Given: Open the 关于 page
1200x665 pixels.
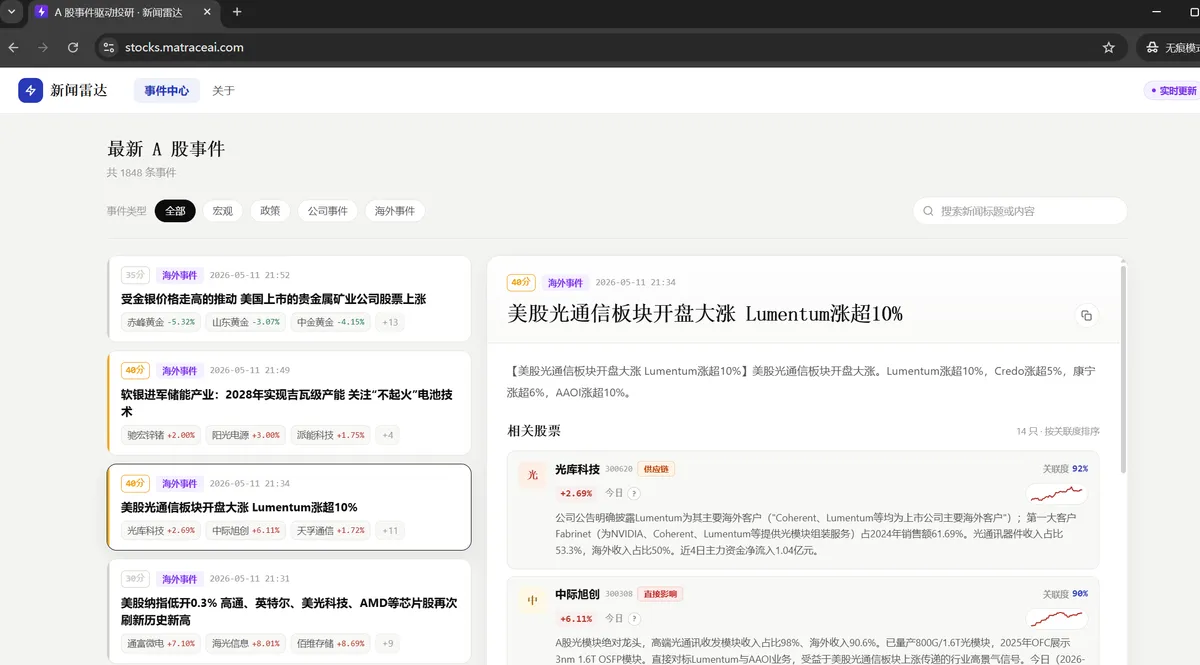Looking at the screenshot, I should tap(223, 90).
